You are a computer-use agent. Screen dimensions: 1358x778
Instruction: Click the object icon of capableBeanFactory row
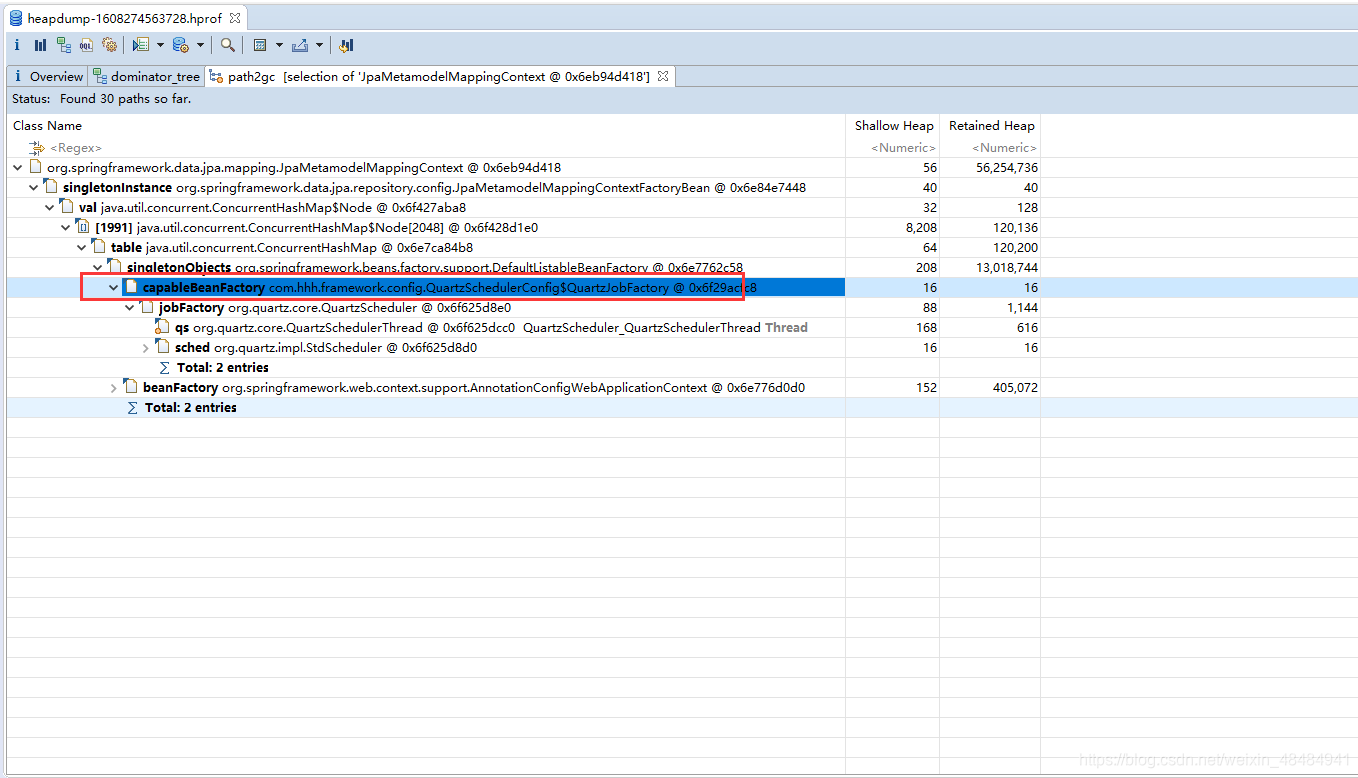click(x=131, y=287)
